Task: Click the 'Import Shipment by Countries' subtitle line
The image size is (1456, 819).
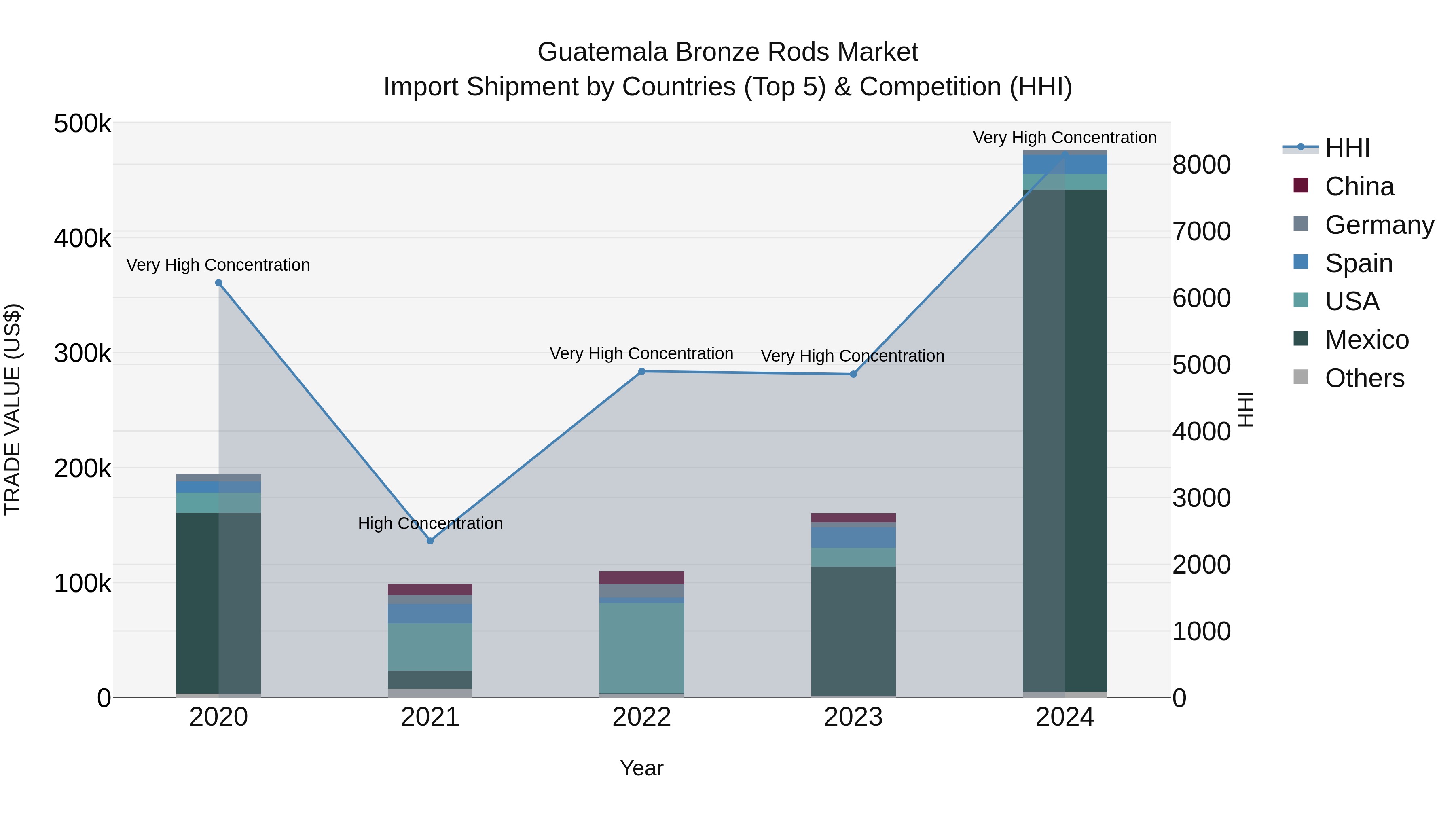Action: pos(728,87)
